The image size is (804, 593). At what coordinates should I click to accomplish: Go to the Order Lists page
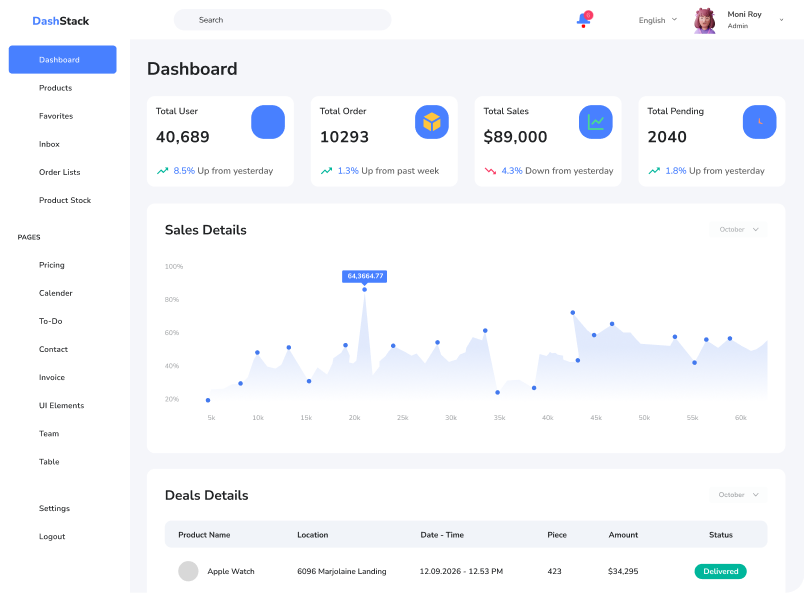click(59, 172)
